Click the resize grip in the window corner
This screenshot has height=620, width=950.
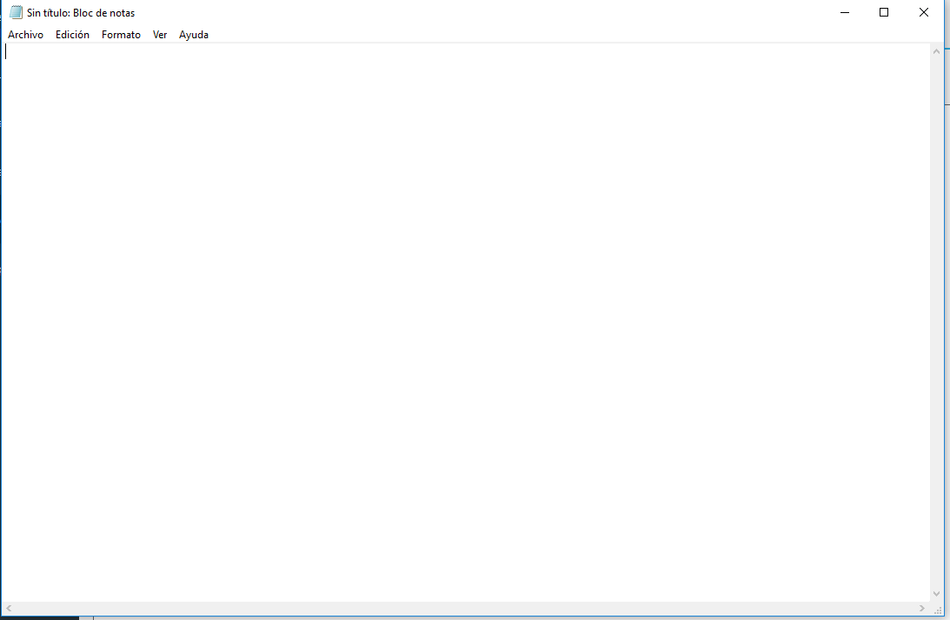(x=937, y=608)
